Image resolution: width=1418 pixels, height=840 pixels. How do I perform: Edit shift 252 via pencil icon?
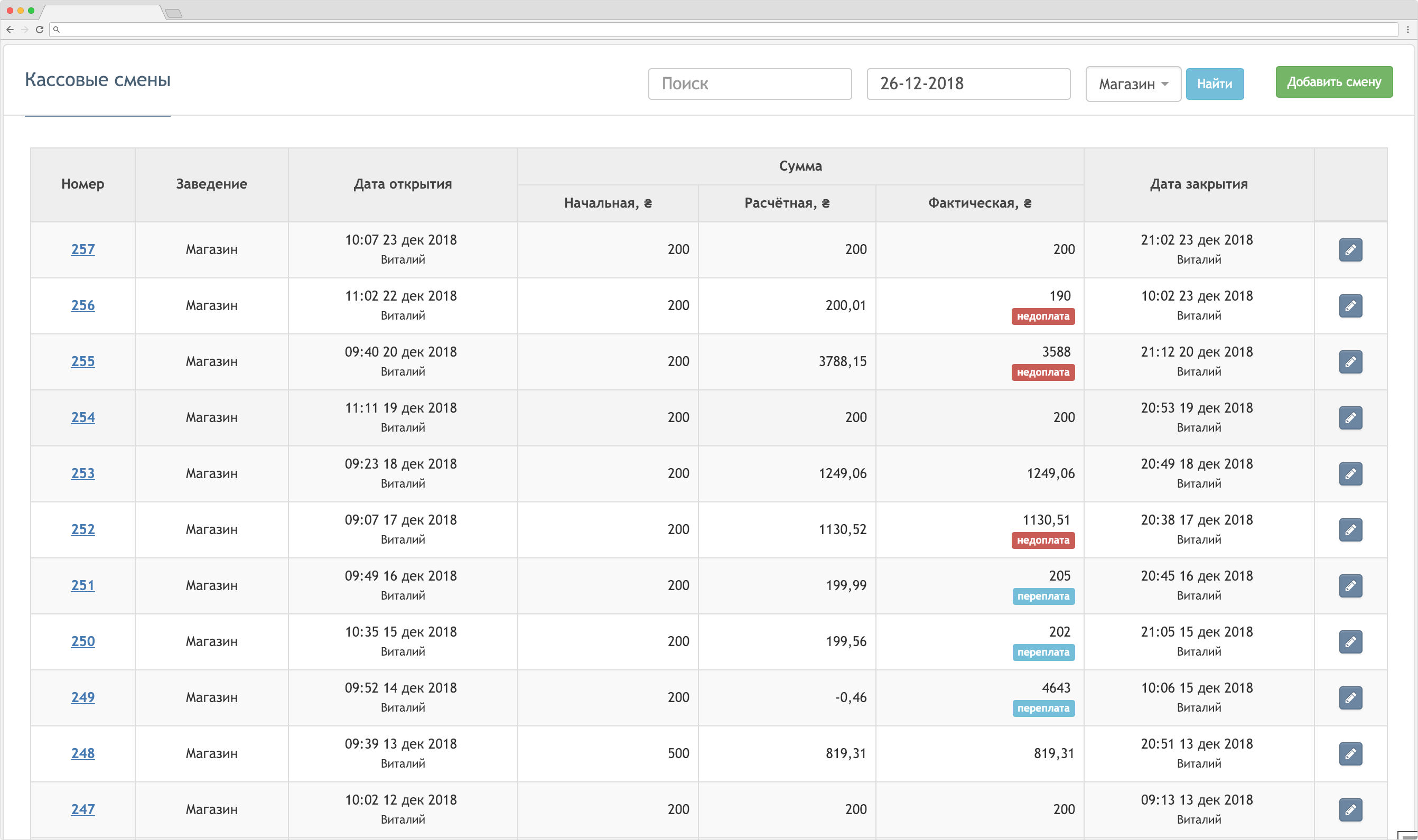[x=1350, y=530]
